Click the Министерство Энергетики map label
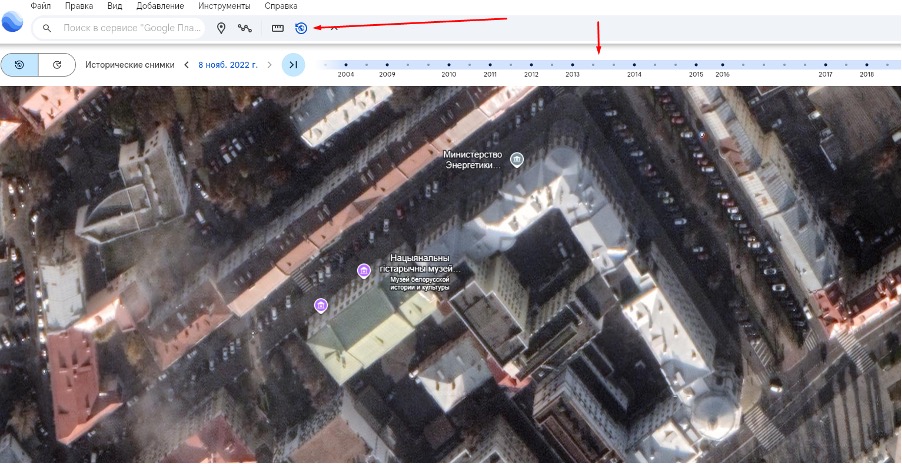Viewport: 902px width, 464px height. click(475, 160)
